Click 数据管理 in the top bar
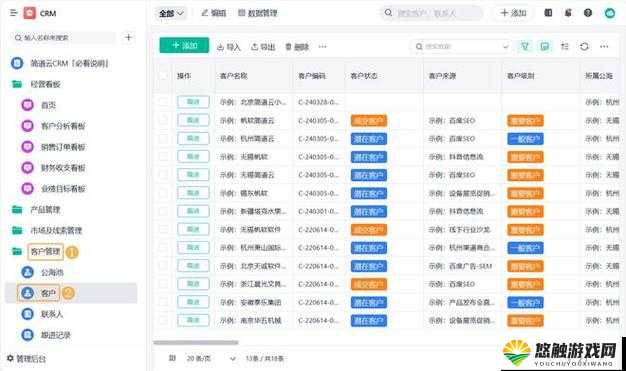This screenshot has width=626, height=371. [x=258, y=13]
